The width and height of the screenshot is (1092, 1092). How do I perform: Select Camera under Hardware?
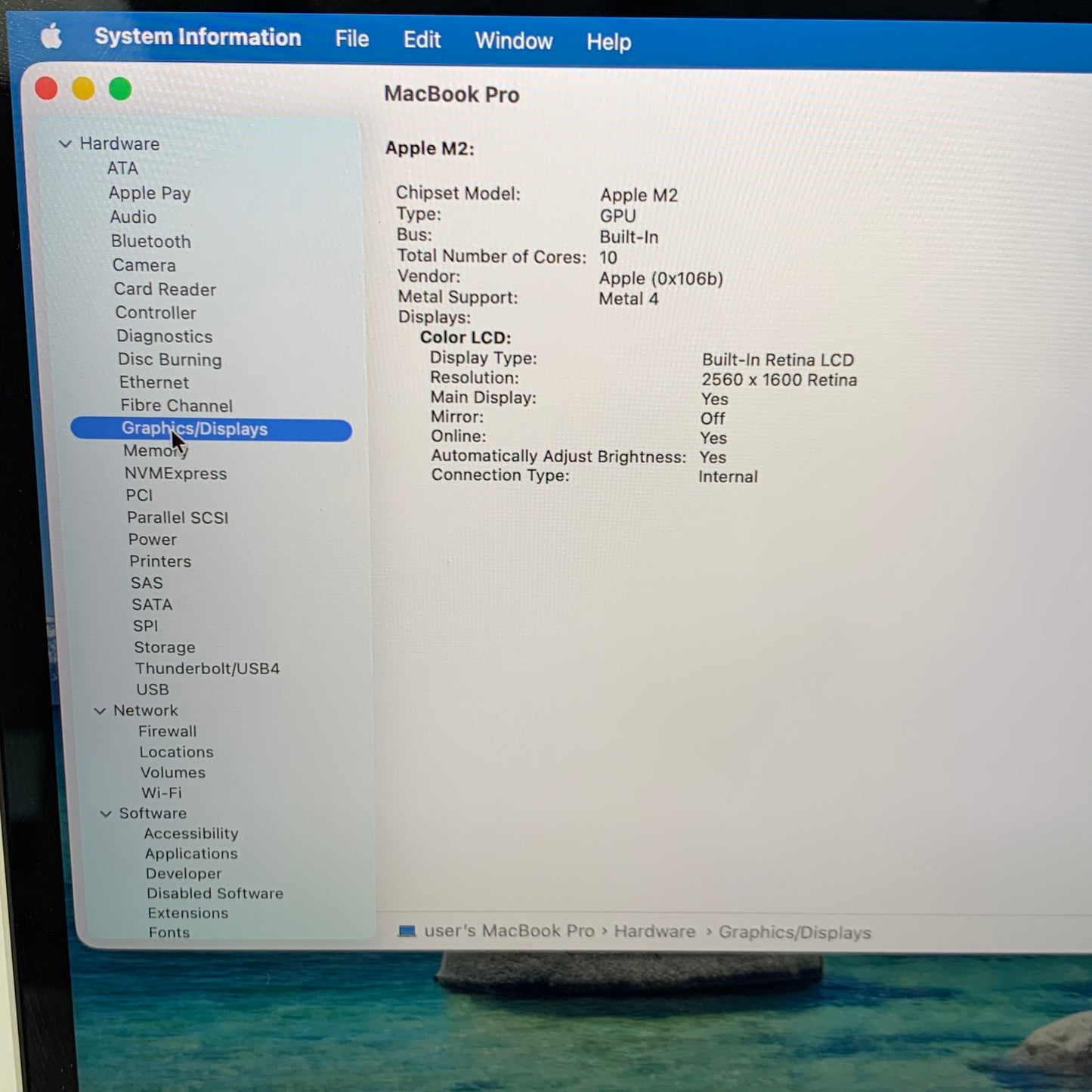144,265
